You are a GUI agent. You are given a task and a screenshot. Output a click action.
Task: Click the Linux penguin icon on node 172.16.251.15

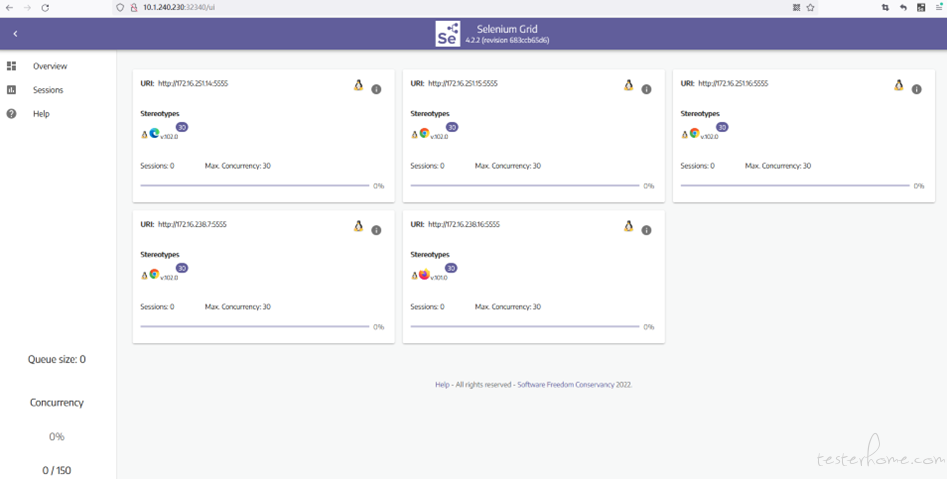tap(628, 85)
